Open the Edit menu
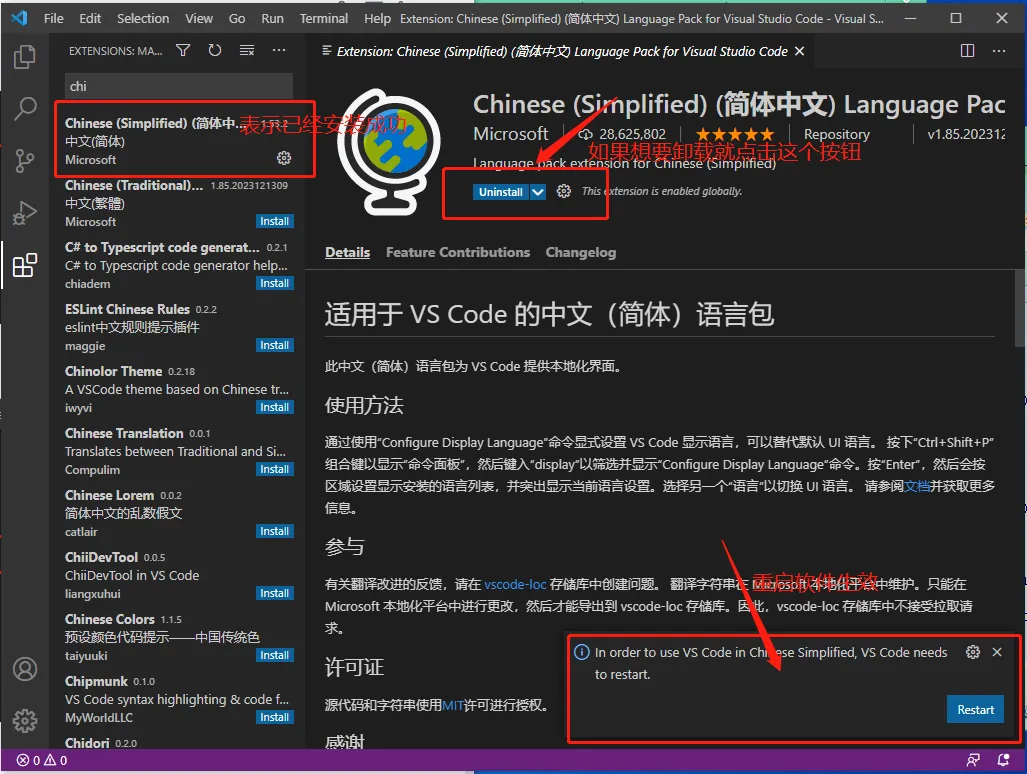 [x=90, y=18]
